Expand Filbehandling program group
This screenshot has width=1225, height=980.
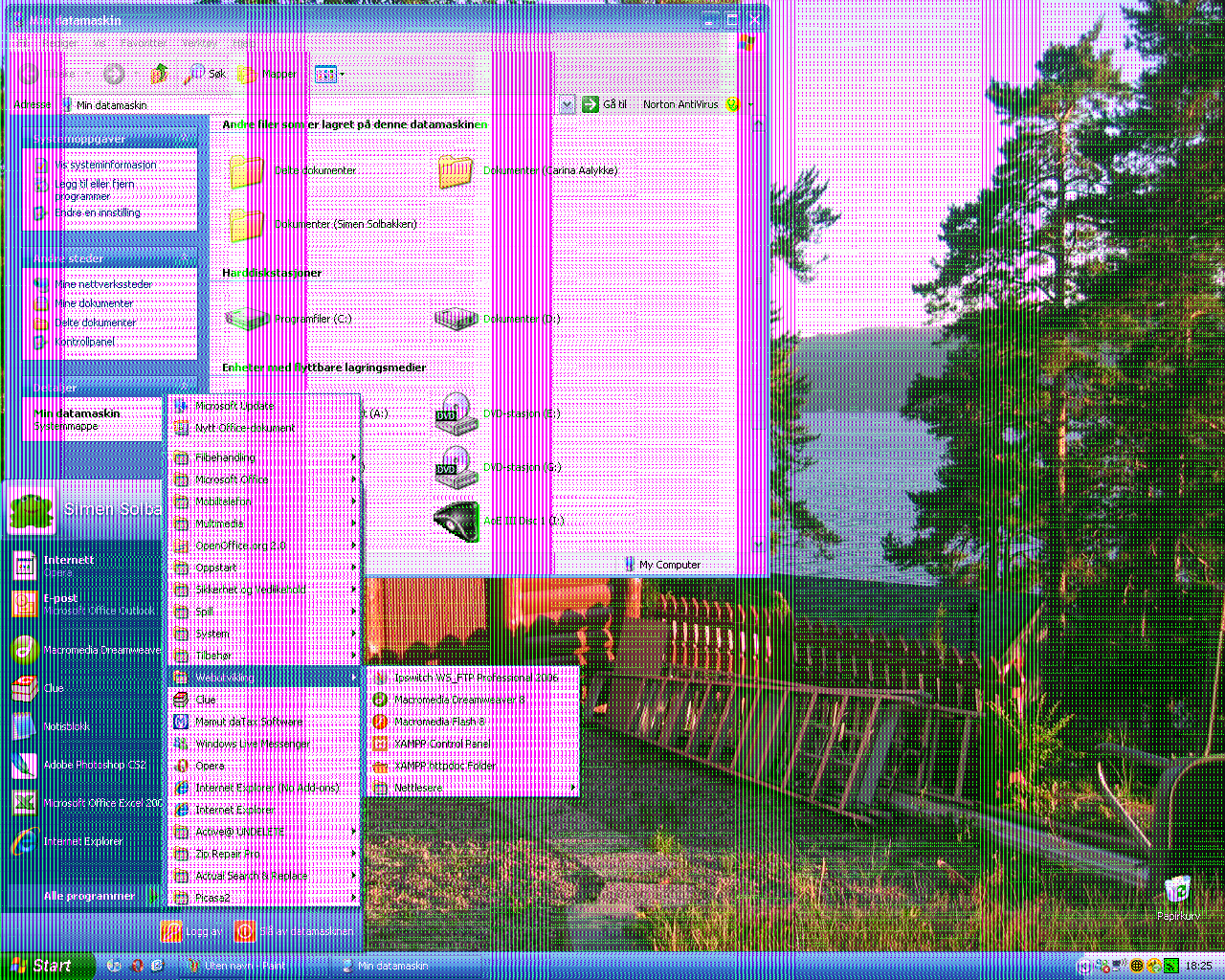click(x=265, y=457)
